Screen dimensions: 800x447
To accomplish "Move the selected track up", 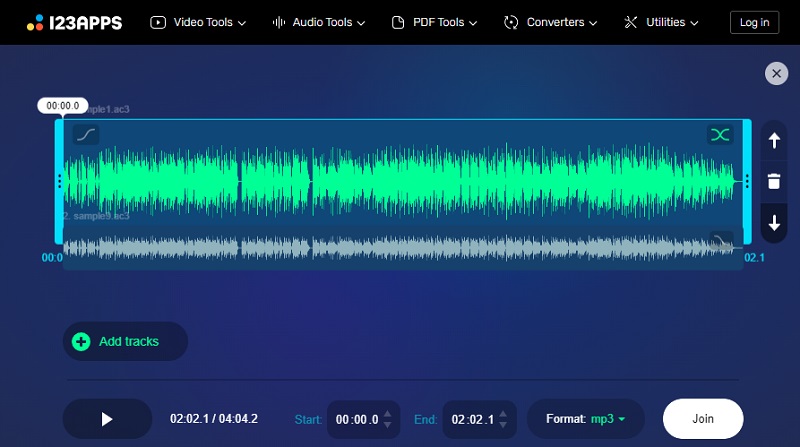I will [774, 140].
